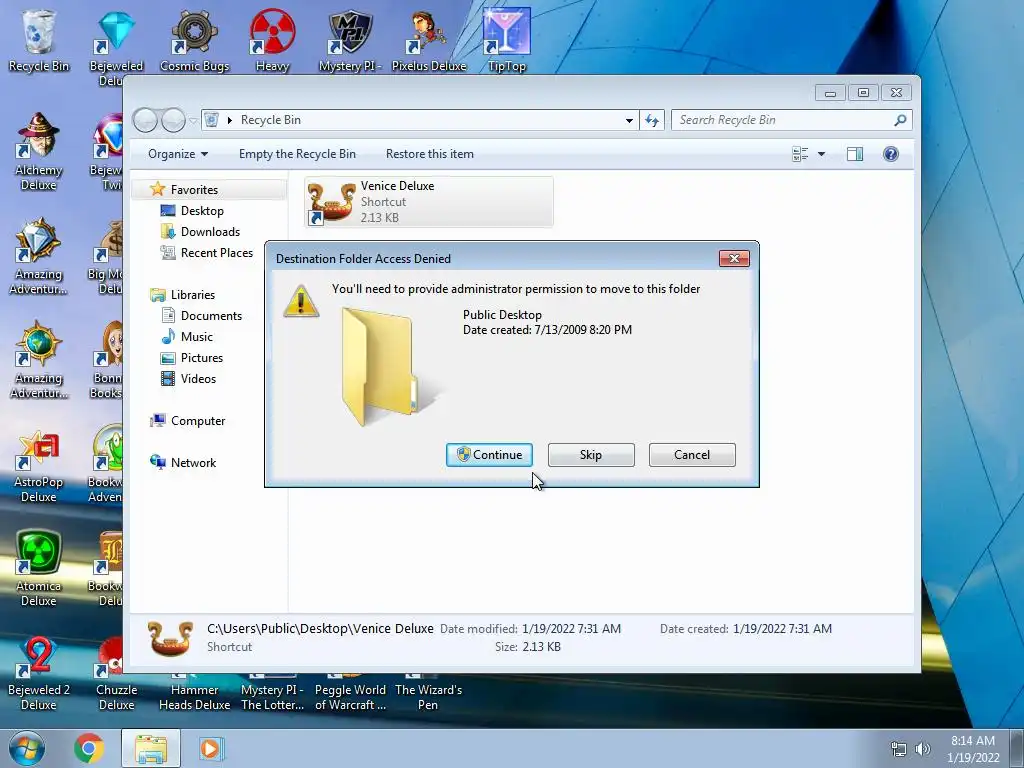This screenshot has width=1024, height=768.
Task: Select AstroPop Deluxe desktop shortcut
Action: [39, 465]
